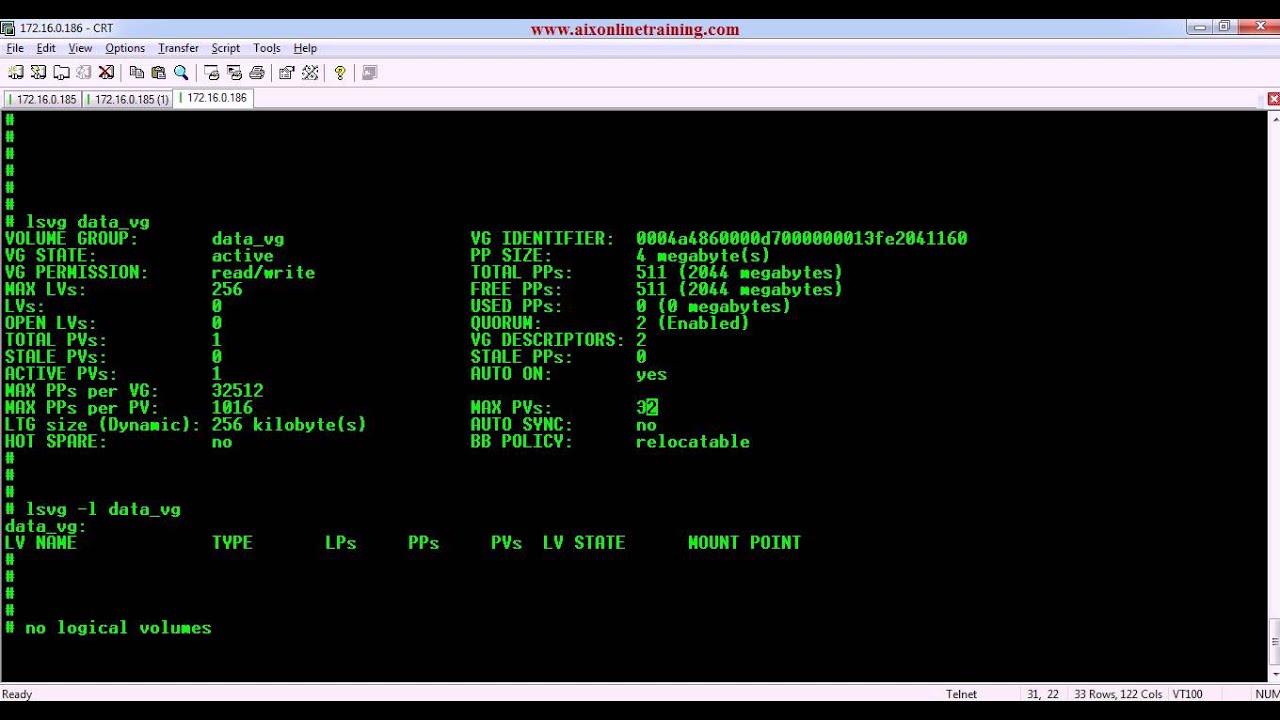Click the 'active' VG STATE value
The width and height of the screenshot is (1280, 720).
click(242, 255)
